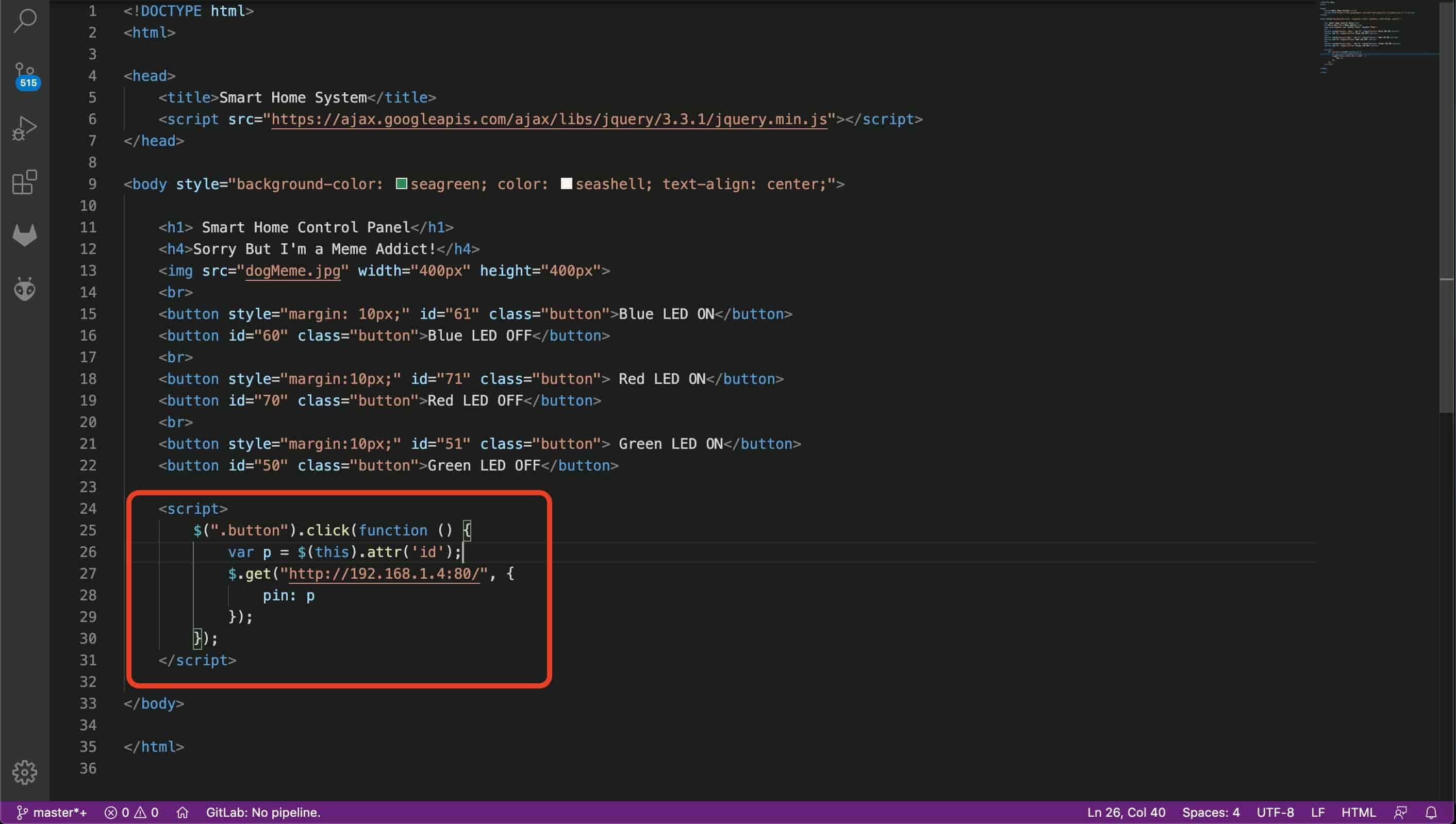
Task: Click the text Smart Home Control Panel
Action: [x=306, y=227]
